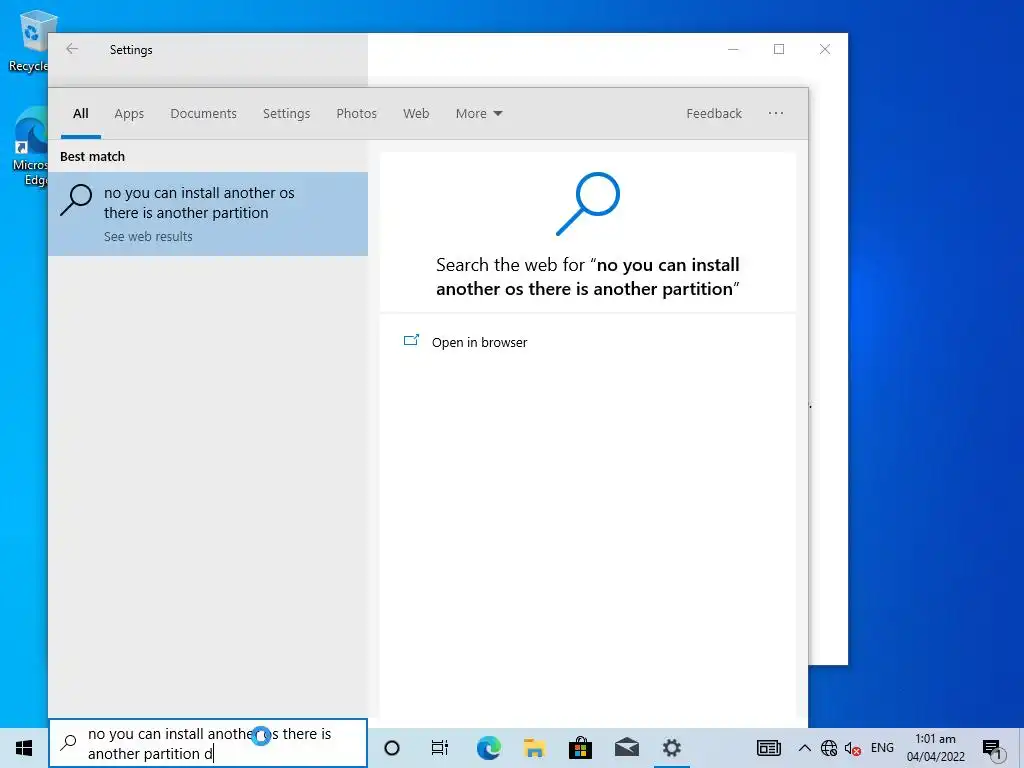Image resolution: width=1024 pixels, height=768 pixels.
Task: Click the Best match heading text
Action: 92,157
